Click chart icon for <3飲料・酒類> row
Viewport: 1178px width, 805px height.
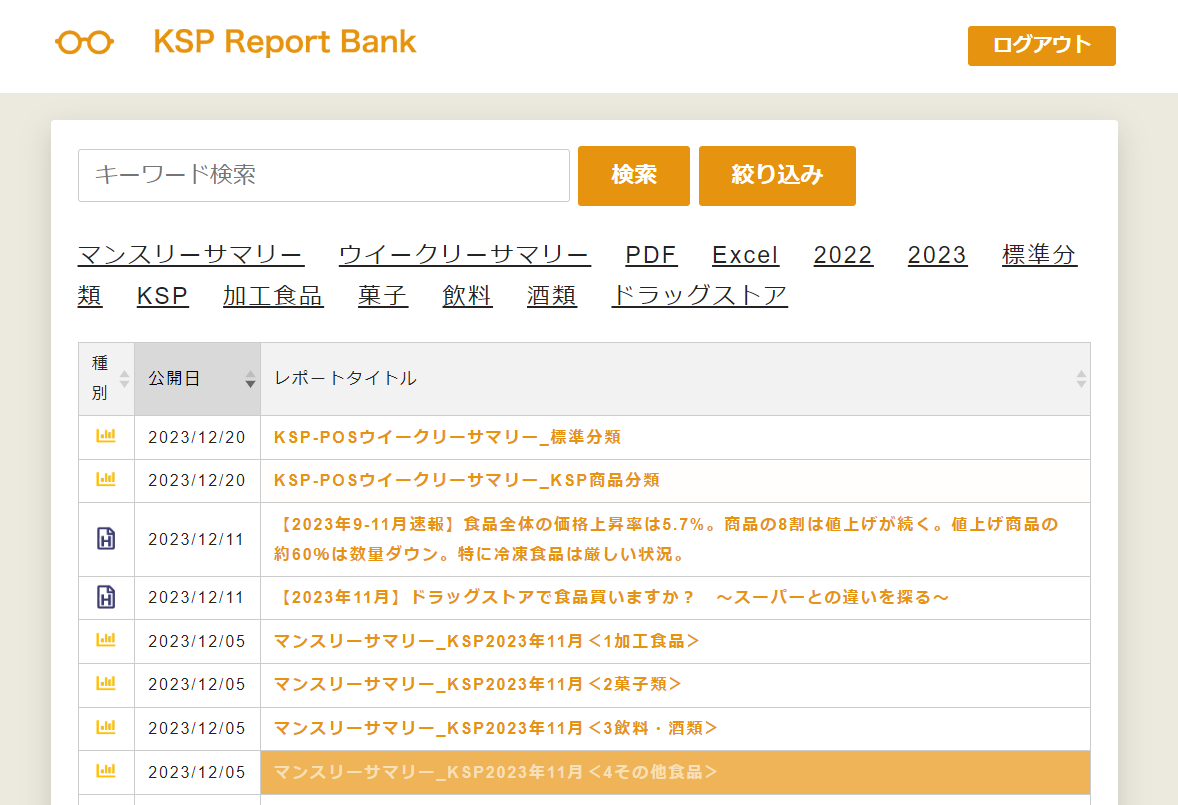click(106, 727)
